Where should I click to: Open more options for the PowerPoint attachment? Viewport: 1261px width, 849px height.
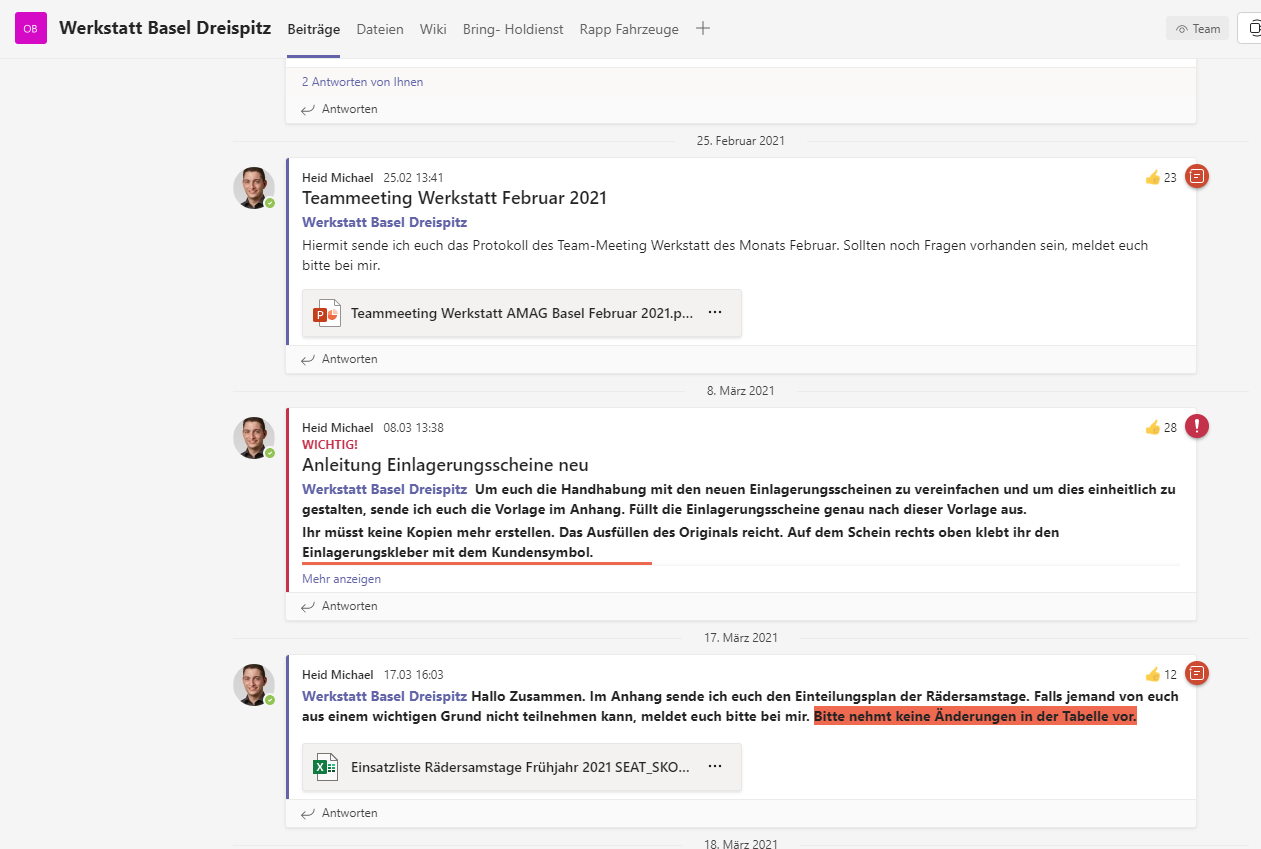(x=715, y=313)
